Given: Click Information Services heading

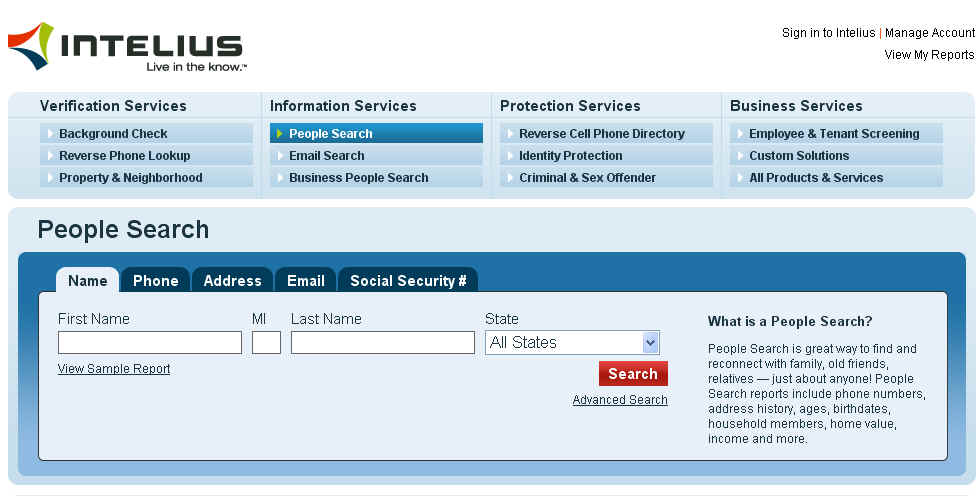Looking at the screenshot, I should tap(343, 106).
